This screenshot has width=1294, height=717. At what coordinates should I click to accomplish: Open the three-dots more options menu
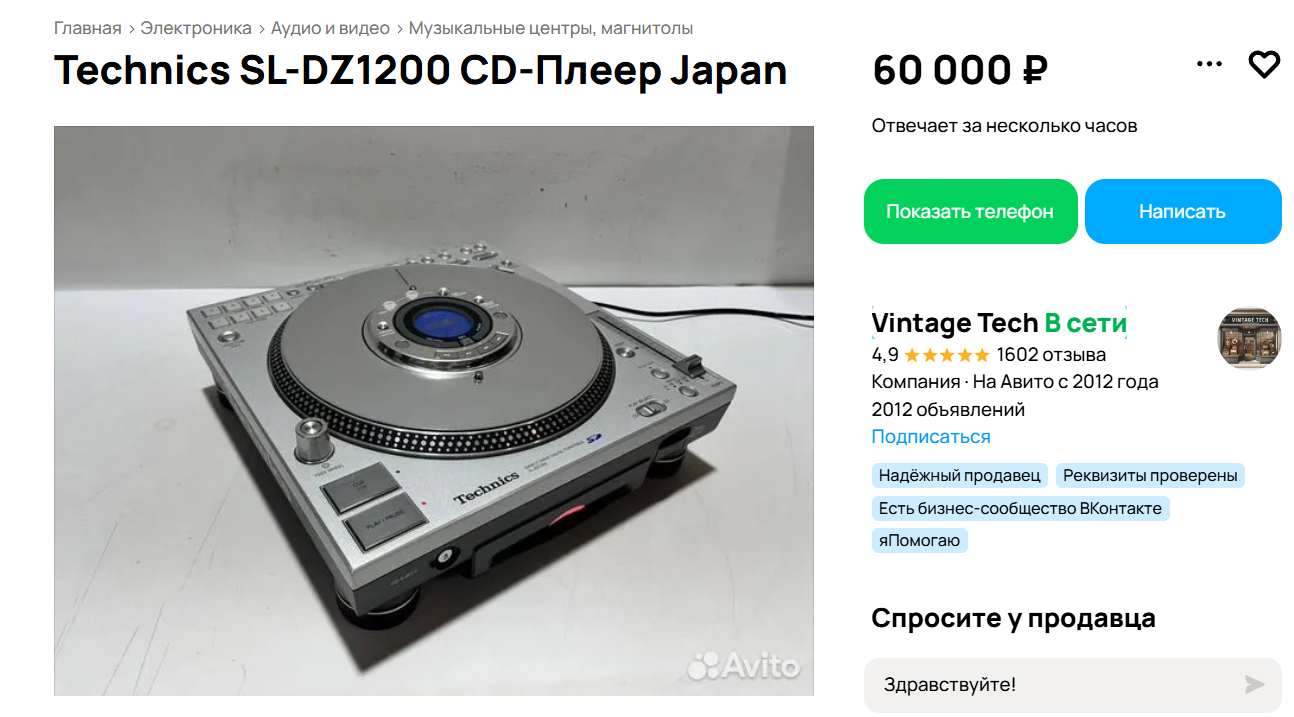(x=1209, y=65)
